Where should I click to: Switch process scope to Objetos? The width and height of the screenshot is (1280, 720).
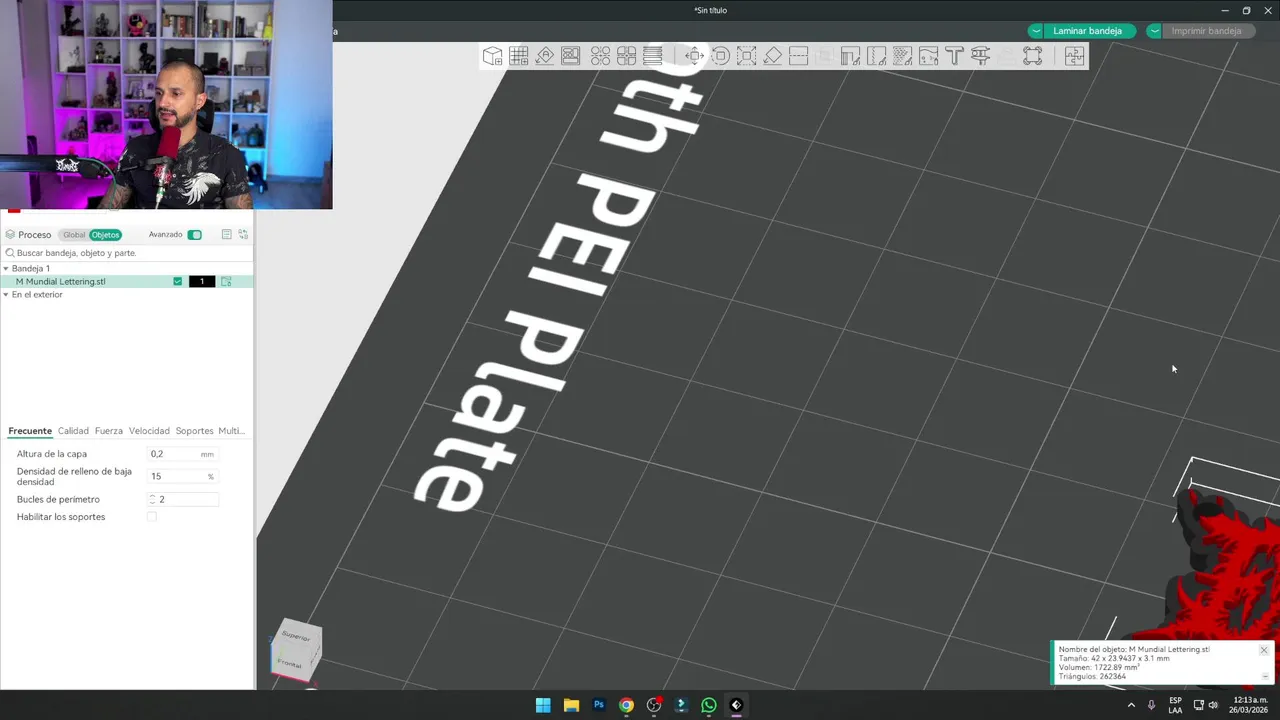105,235
